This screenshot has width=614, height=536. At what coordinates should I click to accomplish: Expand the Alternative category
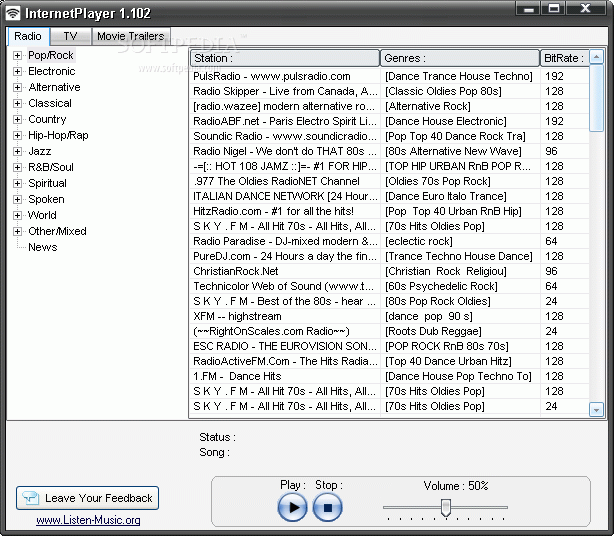pos(17,87)
